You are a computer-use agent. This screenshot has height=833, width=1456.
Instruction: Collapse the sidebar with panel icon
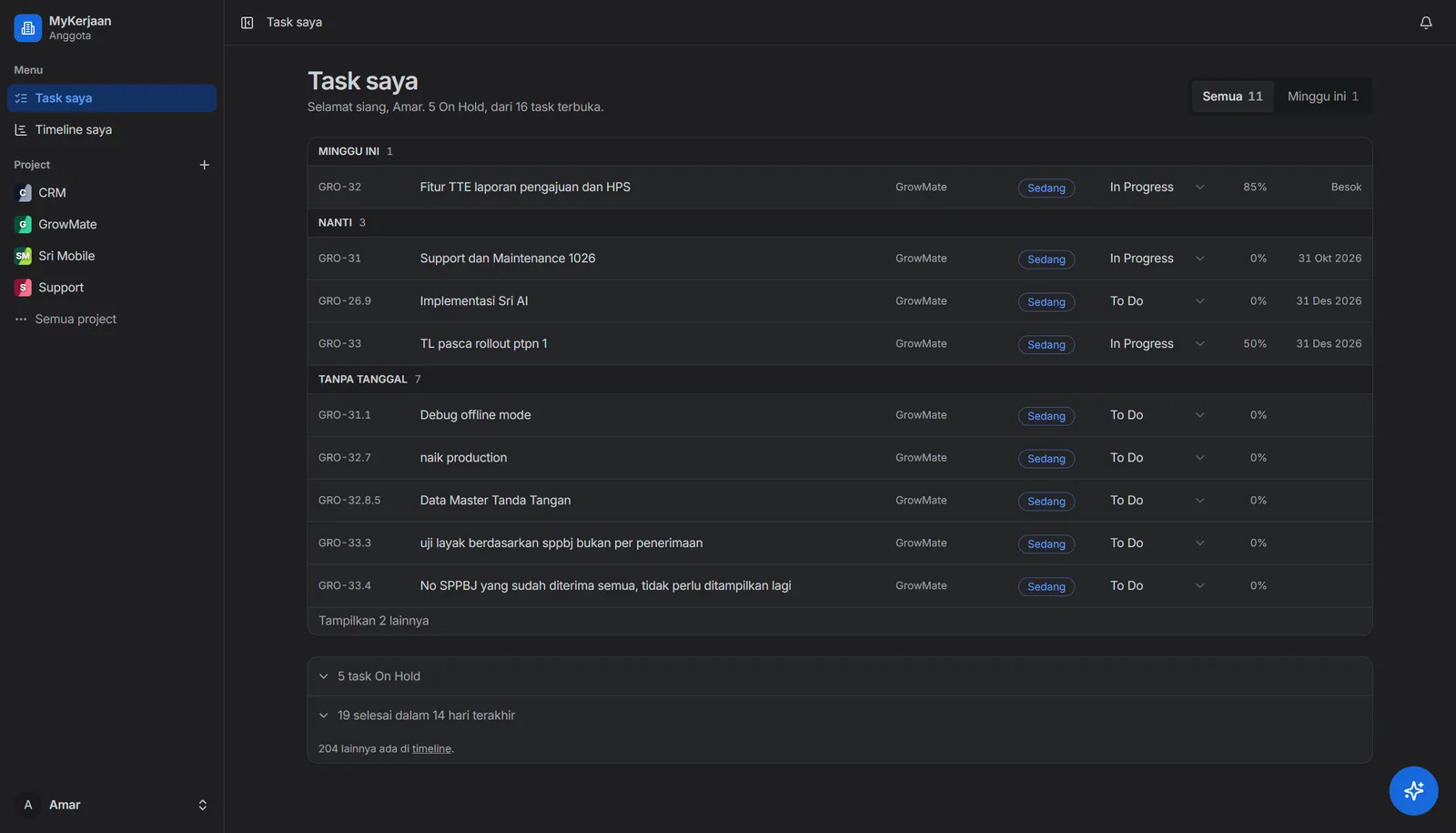[x=247, y=23]
